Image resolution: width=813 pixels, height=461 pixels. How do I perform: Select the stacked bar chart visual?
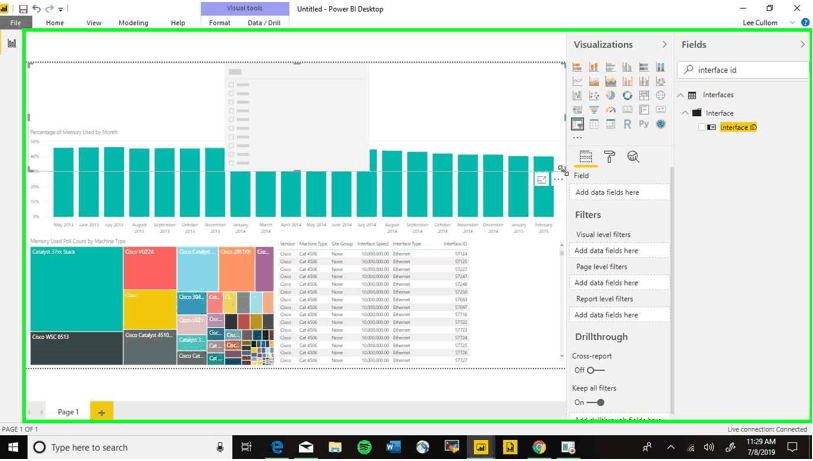tap(577, 67)
